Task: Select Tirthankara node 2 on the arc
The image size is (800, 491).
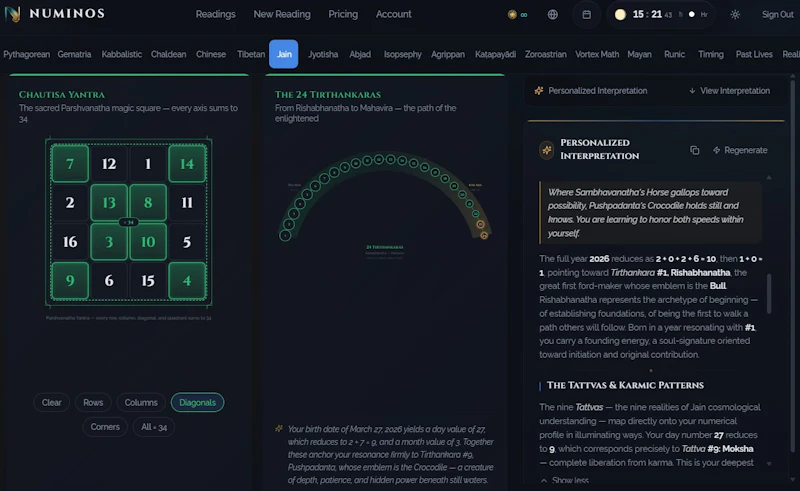Action: point(289,224)
